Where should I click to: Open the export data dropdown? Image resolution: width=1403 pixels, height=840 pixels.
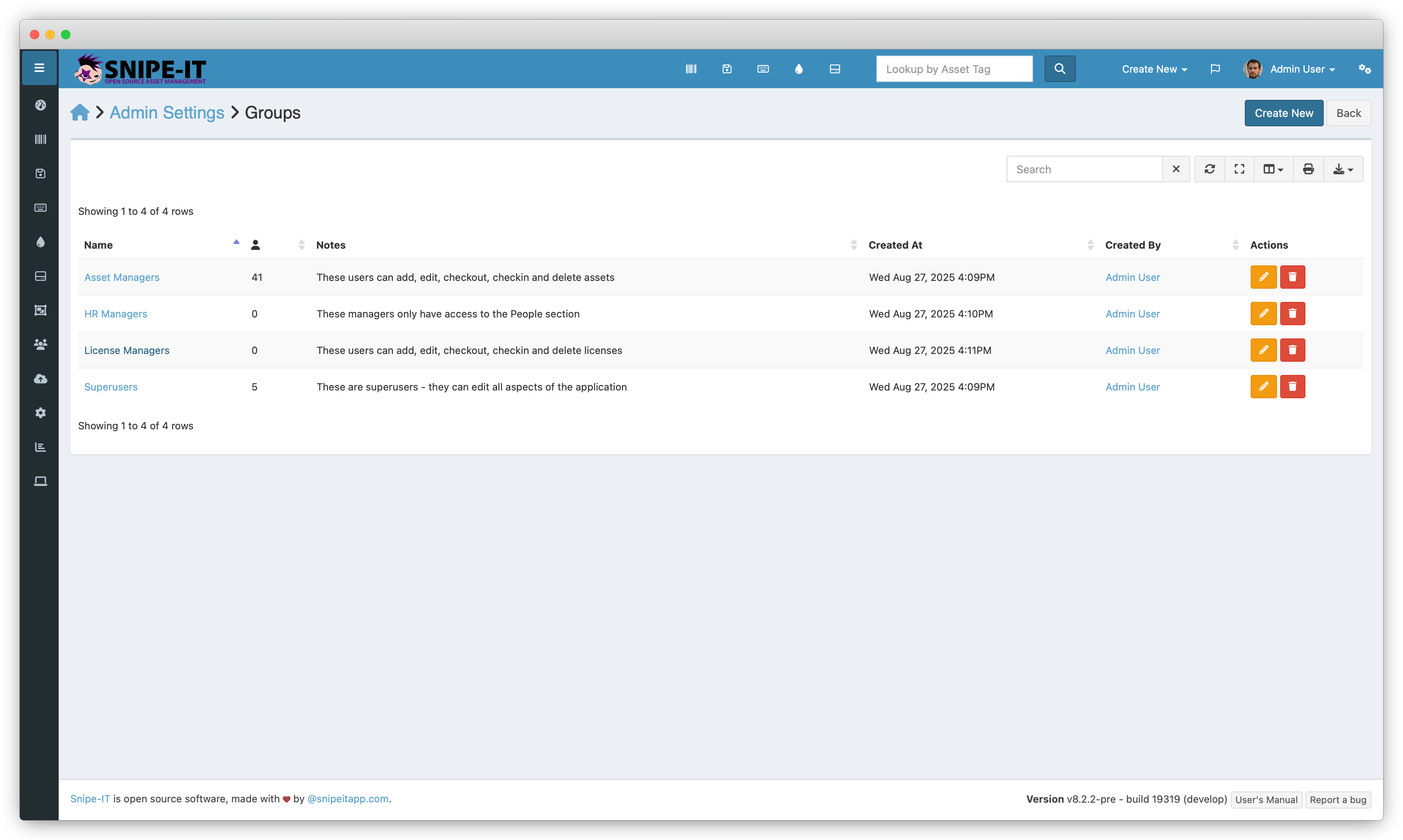click(x=1344, y=169)
